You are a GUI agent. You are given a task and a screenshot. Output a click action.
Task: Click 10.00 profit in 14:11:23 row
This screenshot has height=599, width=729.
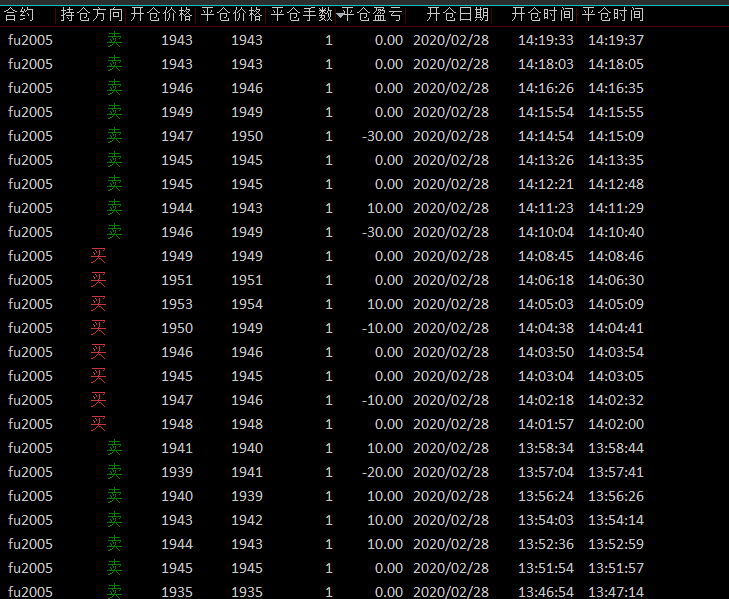click(x=385, y=208)
